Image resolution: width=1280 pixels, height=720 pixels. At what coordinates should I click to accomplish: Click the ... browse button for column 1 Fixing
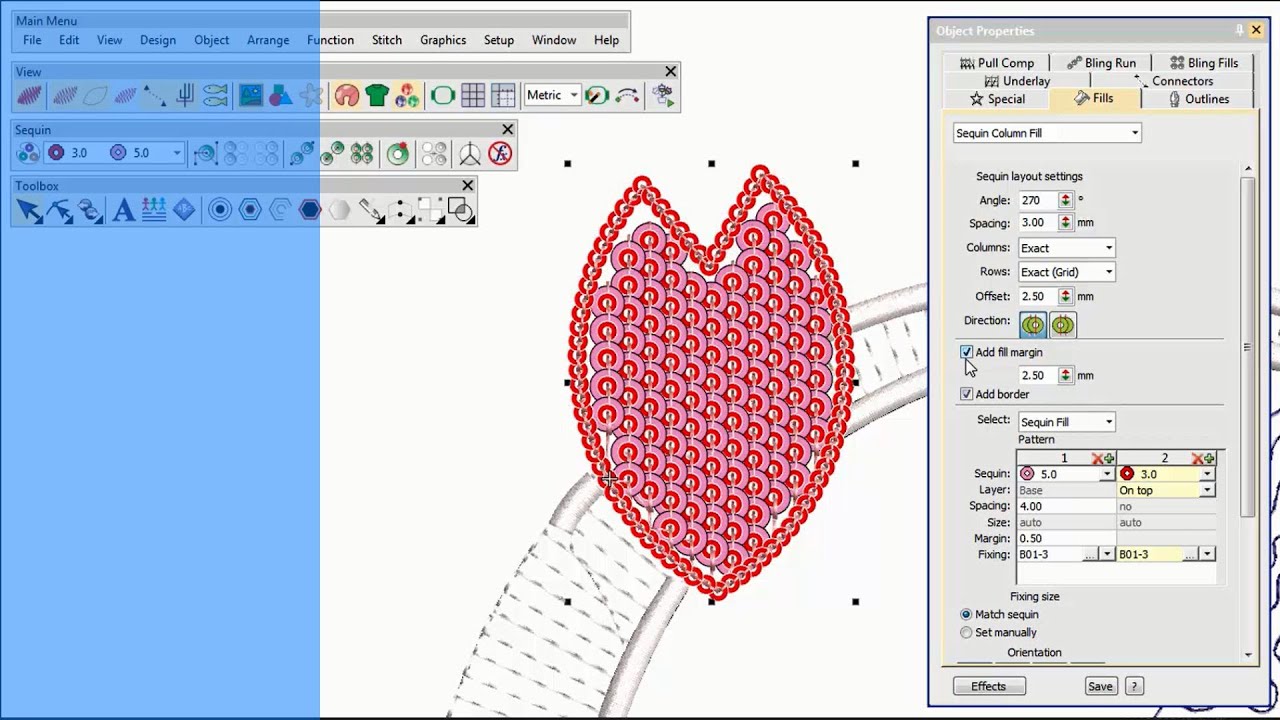coord(1089,554)
